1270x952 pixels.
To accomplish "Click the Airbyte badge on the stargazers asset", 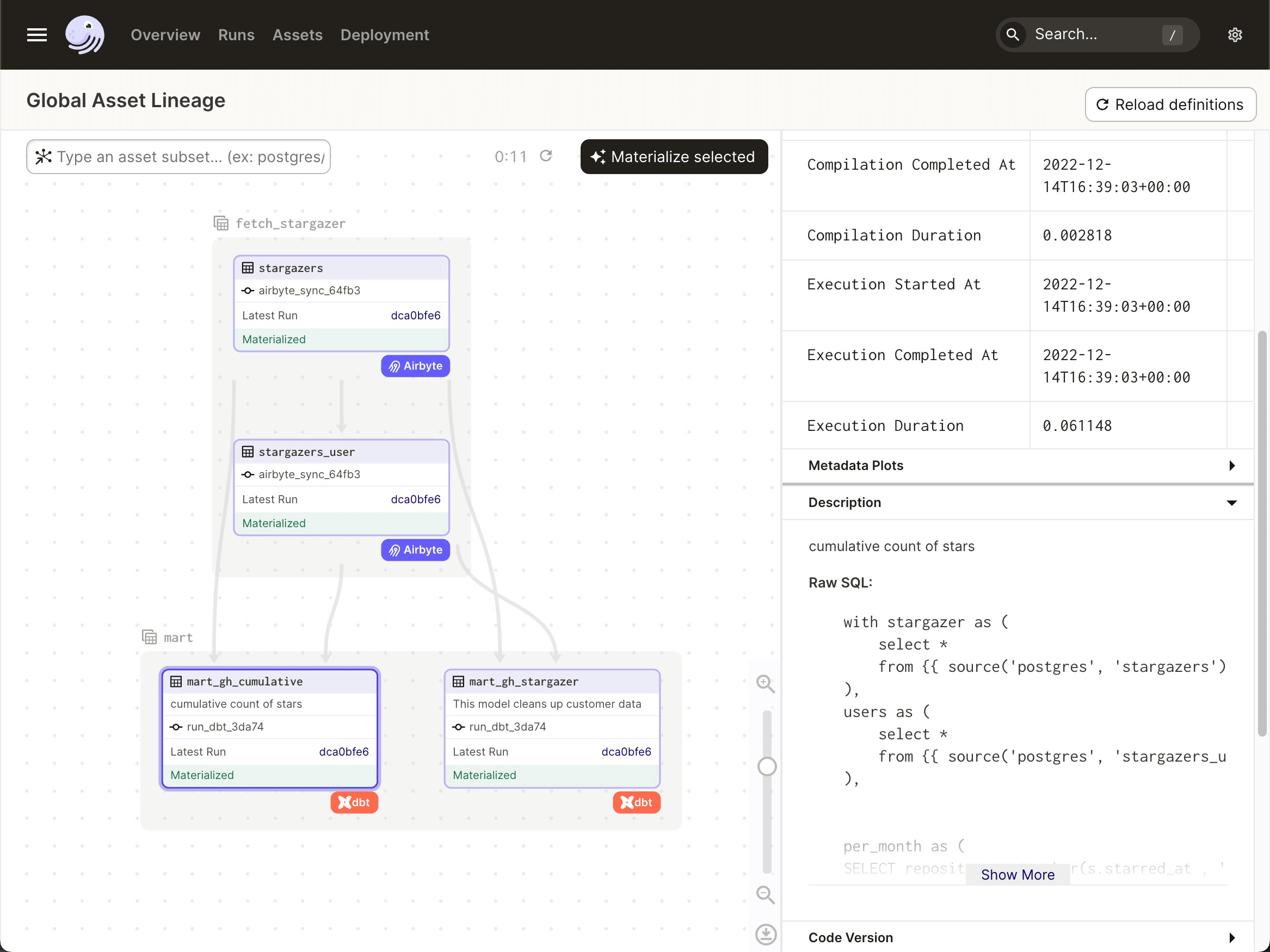I will coord(415,366).
